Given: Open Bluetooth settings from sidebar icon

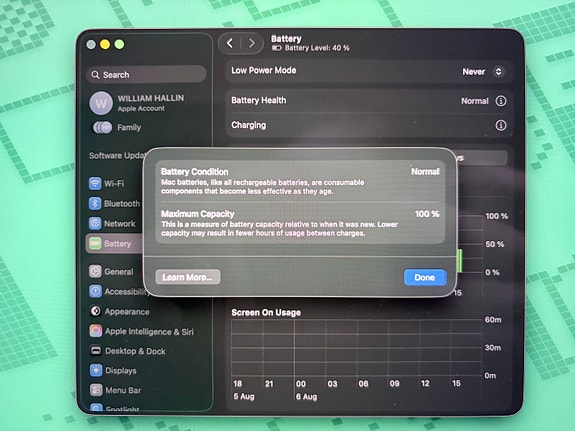Looking at the screenshot, I should [x=95, y=203].
